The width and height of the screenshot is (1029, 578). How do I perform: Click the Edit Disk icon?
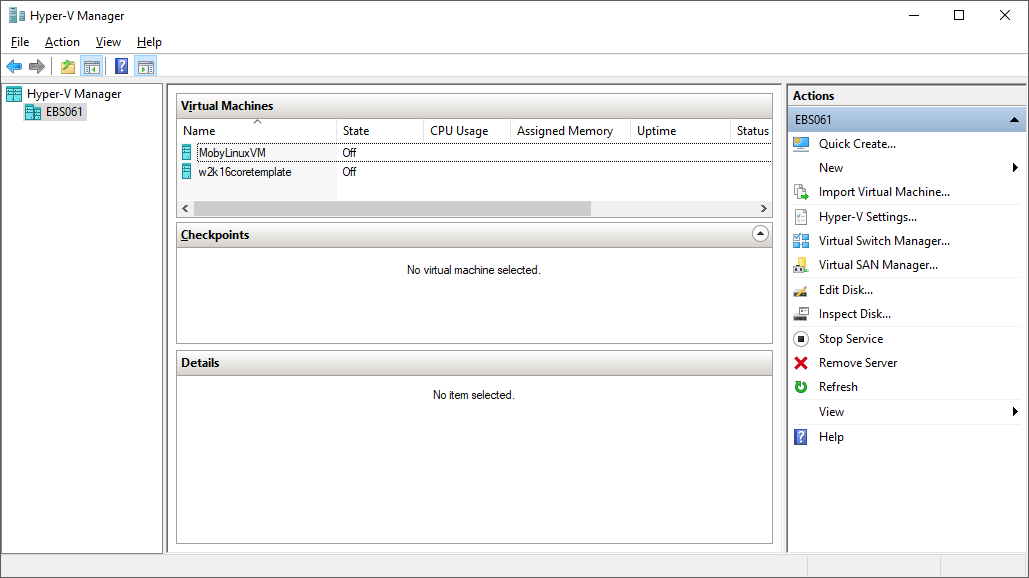click(801, 290)
